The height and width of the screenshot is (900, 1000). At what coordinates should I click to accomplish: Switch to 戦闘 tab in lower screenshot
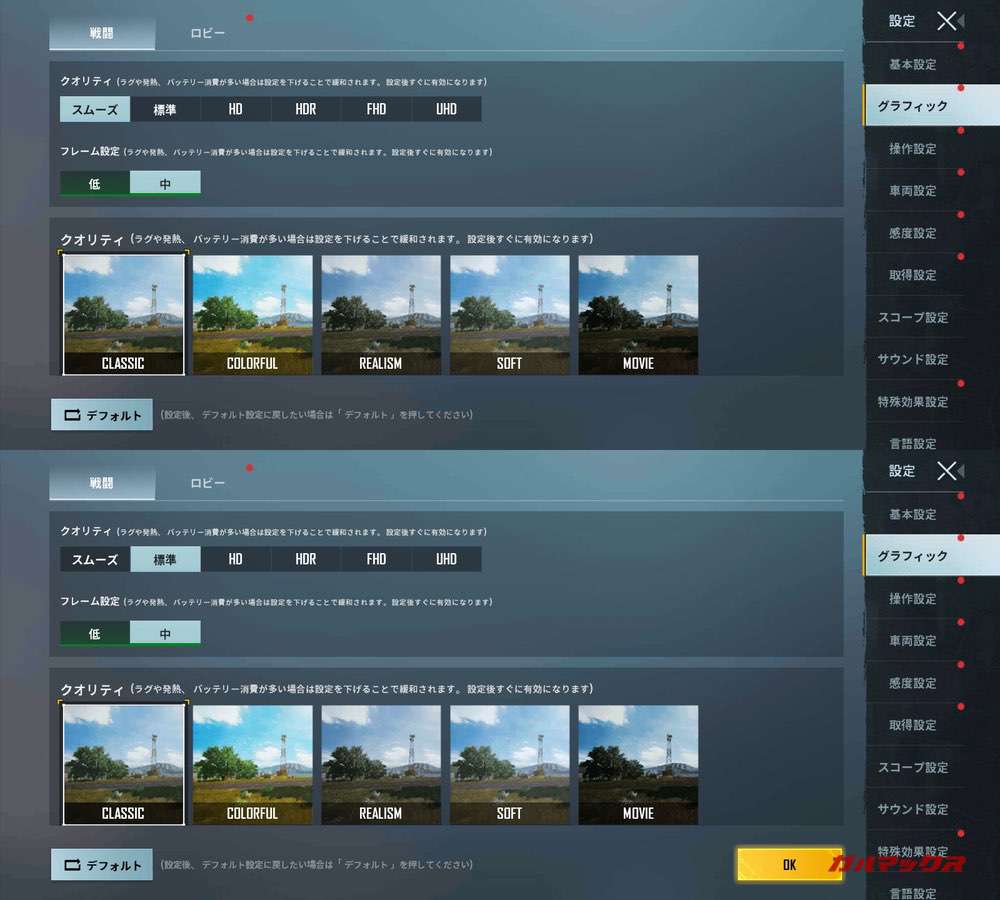(x=102, y=483)
